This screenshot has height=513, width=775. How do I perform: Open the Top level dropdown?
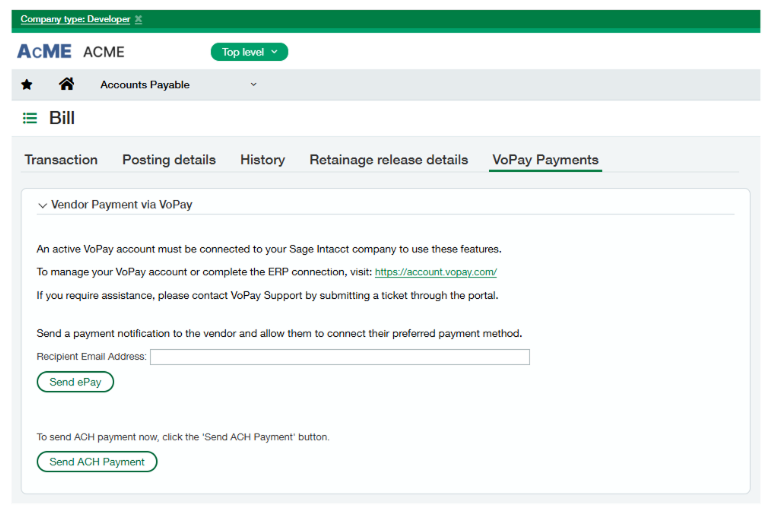coord(249,52)
